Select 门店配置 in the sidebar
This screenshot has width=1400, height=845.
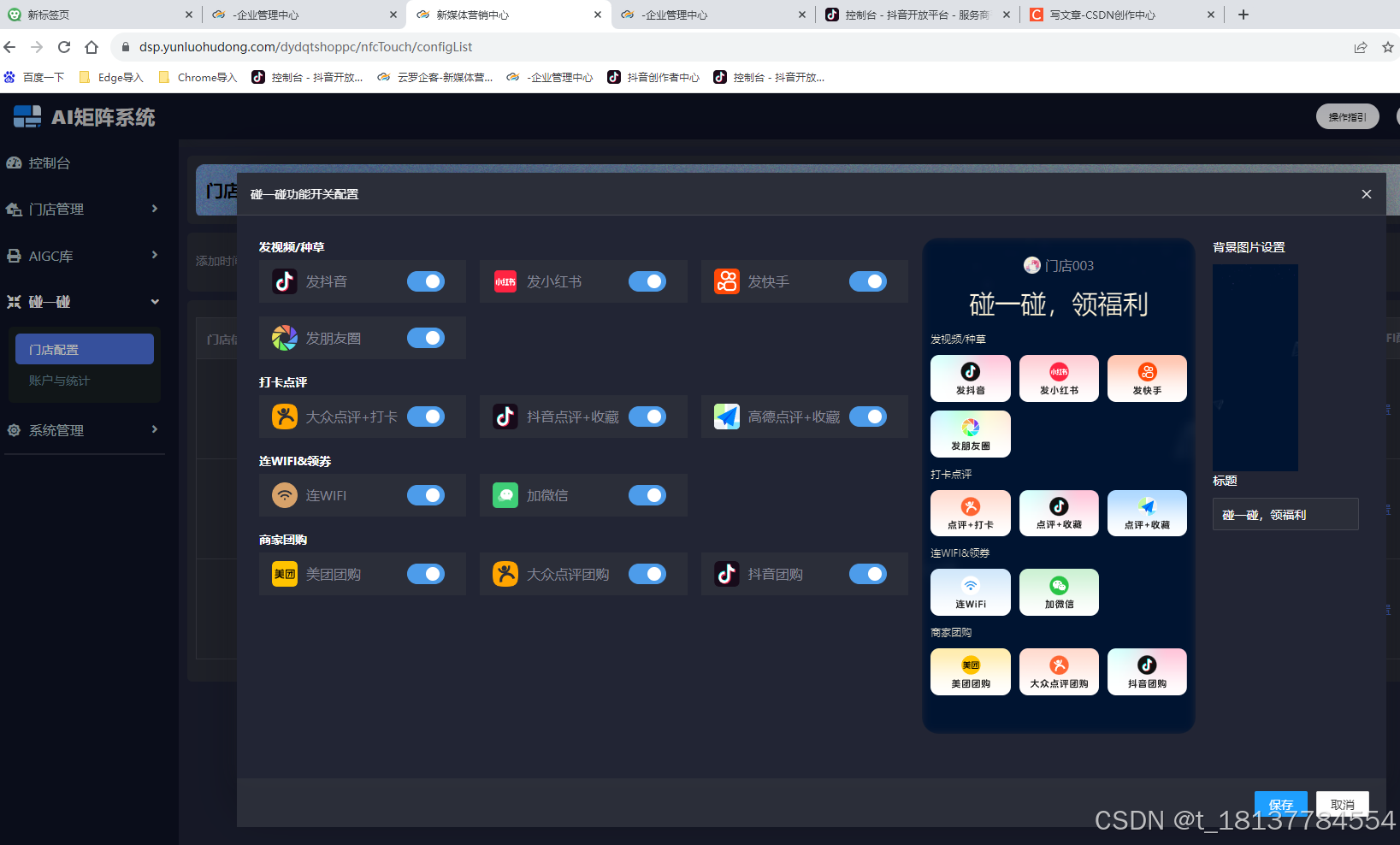click(85, 349)
